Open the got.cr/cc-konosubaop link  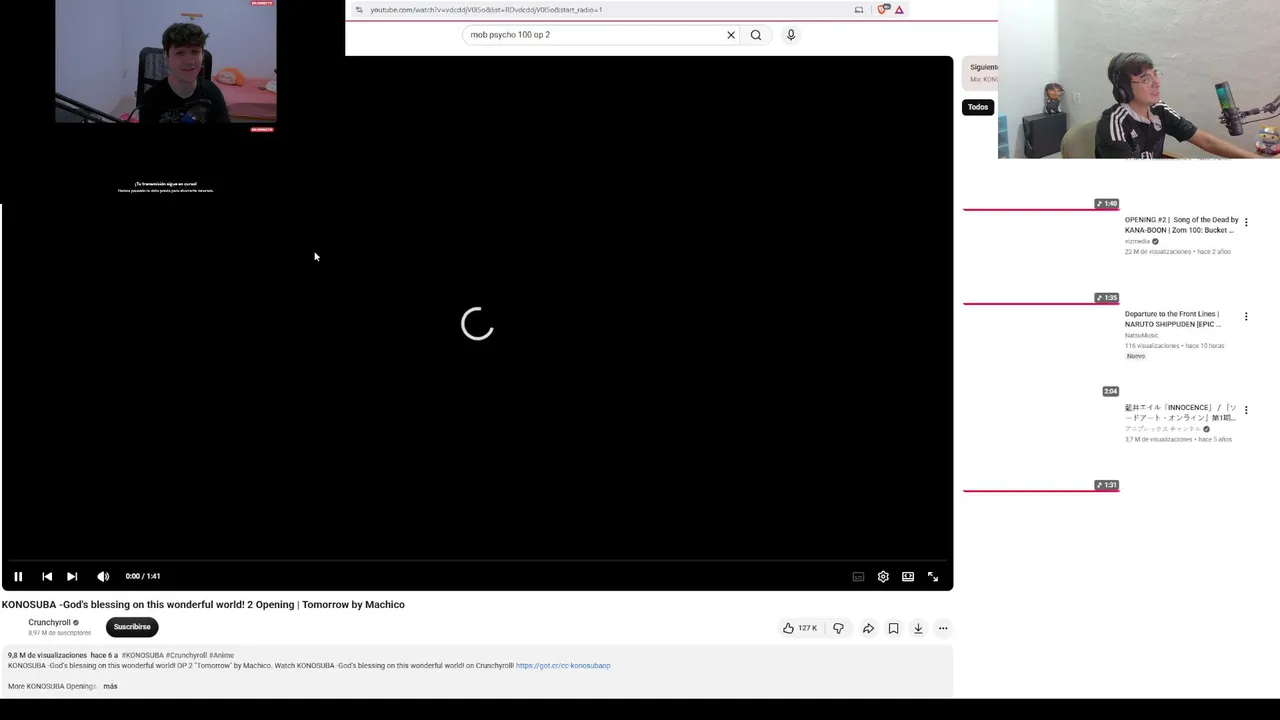(x=563, y=666)
